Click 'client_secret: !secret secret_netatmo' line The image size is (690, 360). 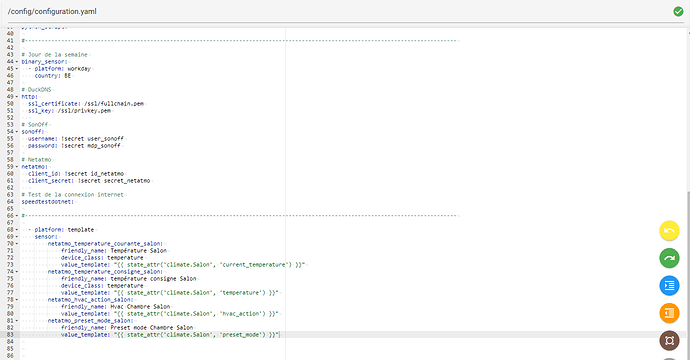[x=89, y=181]
